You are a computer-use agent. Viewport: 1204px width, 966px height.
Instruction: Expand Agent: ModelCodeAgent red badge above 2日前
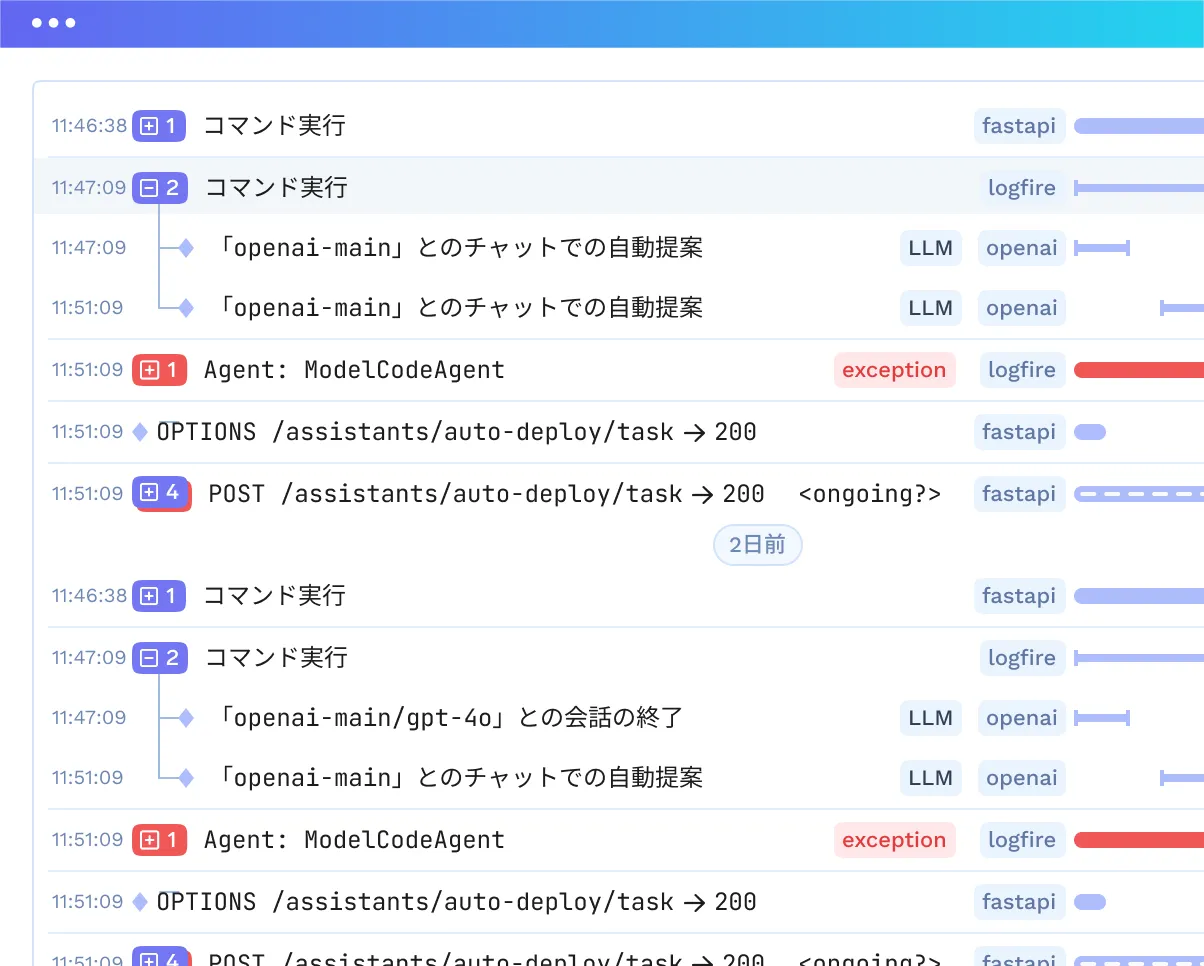click(x=160, y=370)
